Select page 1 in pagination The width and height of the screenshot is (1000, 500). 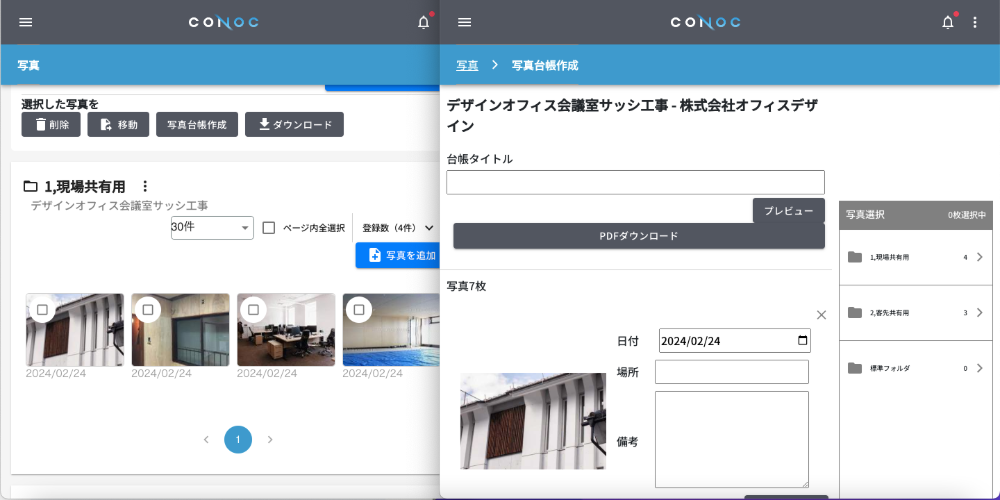(x=238, y=439)
